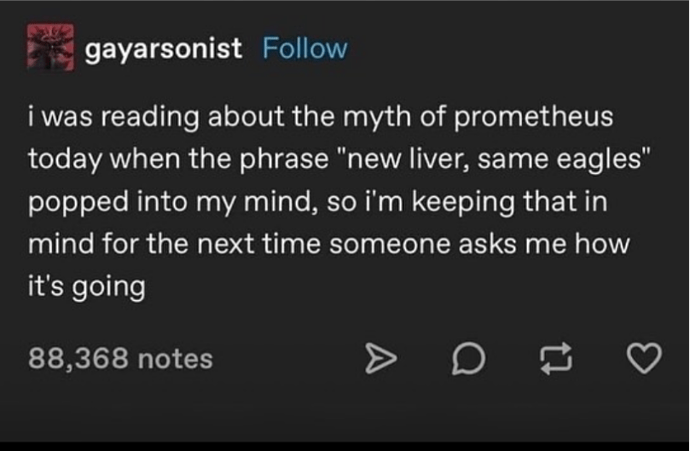
Task: Like the post with the heart icon
Action: [644, 358]
